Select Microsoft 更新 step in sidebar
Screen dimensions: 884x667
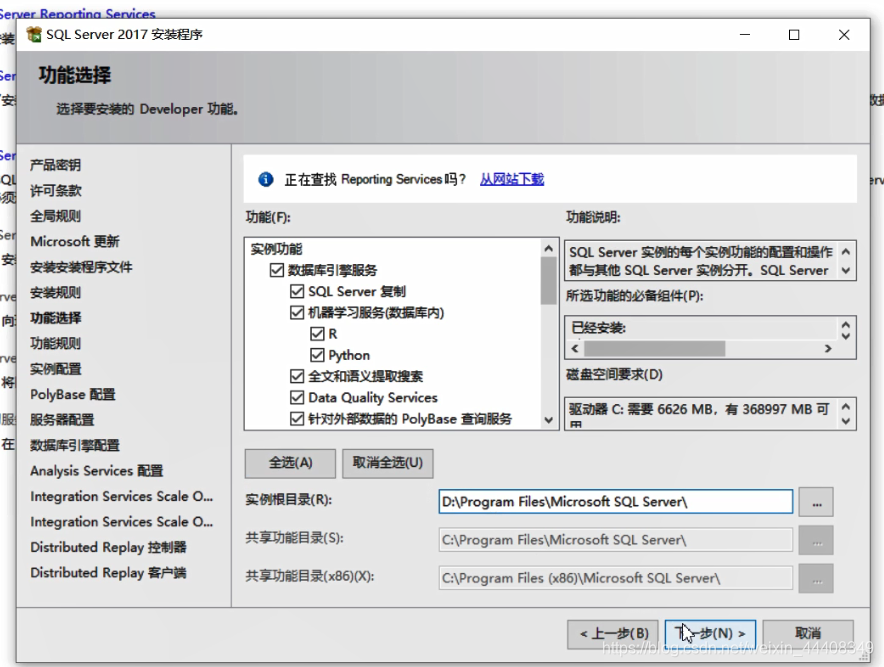(x=74, y=241)
